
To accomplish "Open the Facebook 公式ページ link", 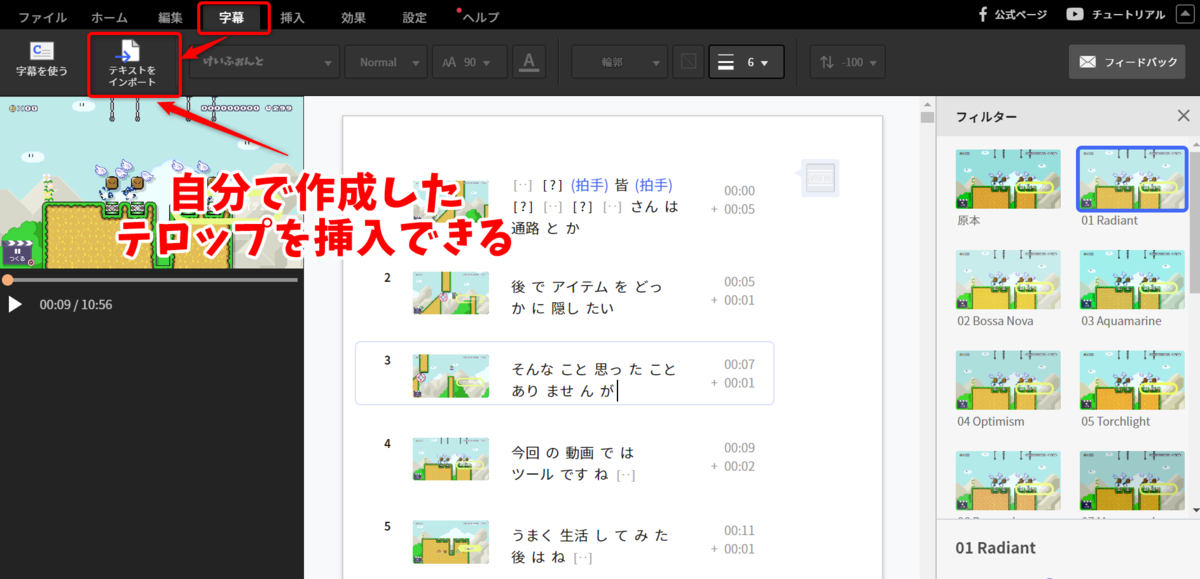I will 1012,15.
